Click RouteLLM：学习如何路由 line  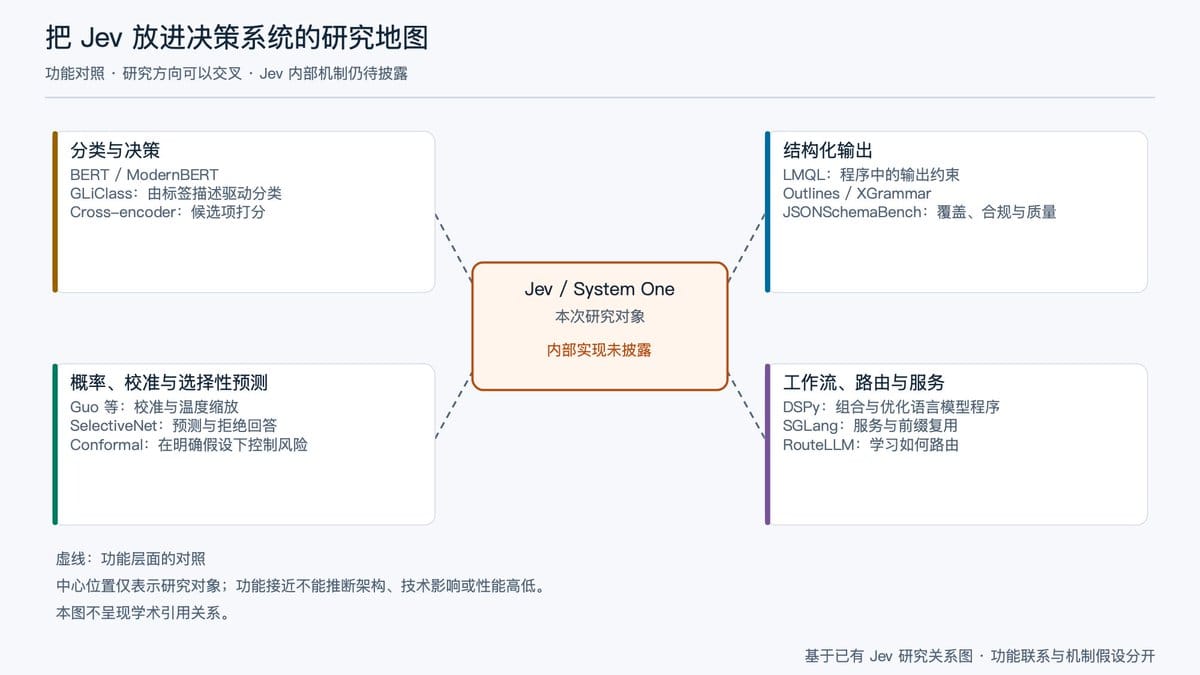click(x=871, y=444)
